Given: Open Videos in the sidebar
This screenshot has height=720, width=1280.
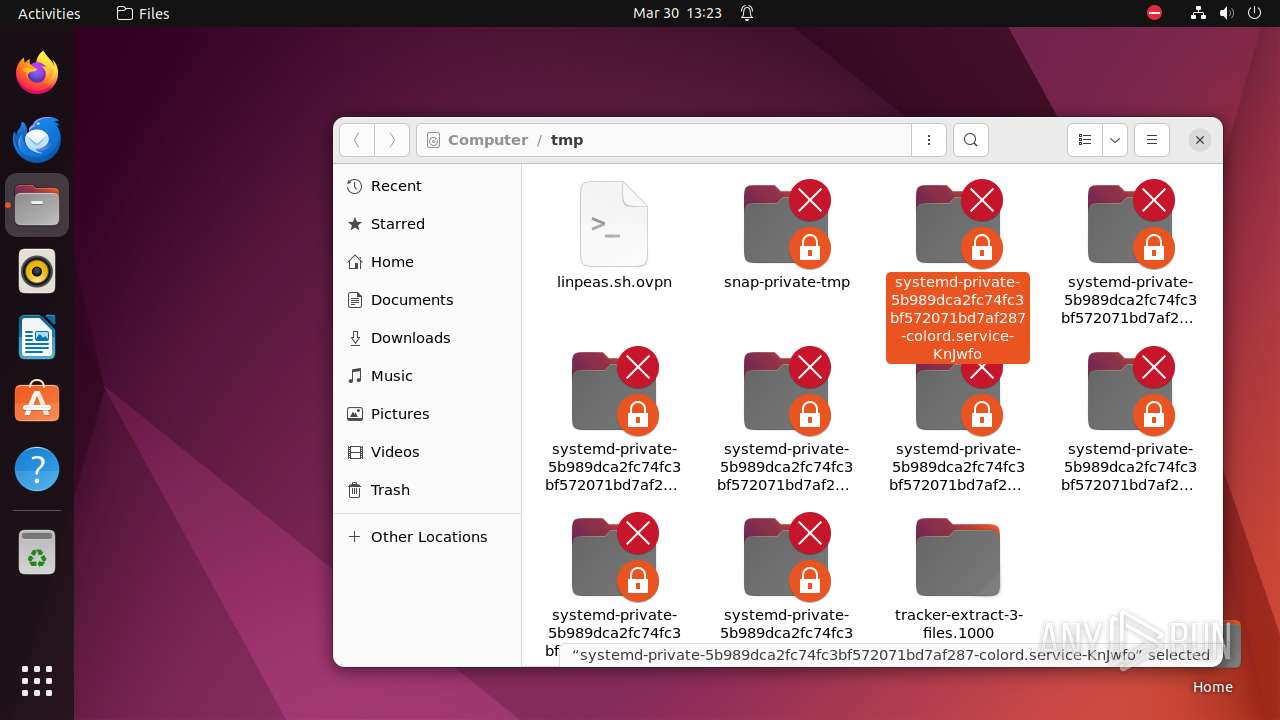Looking at the screenshot, I should pyautogui.click(x=427, y=452).
